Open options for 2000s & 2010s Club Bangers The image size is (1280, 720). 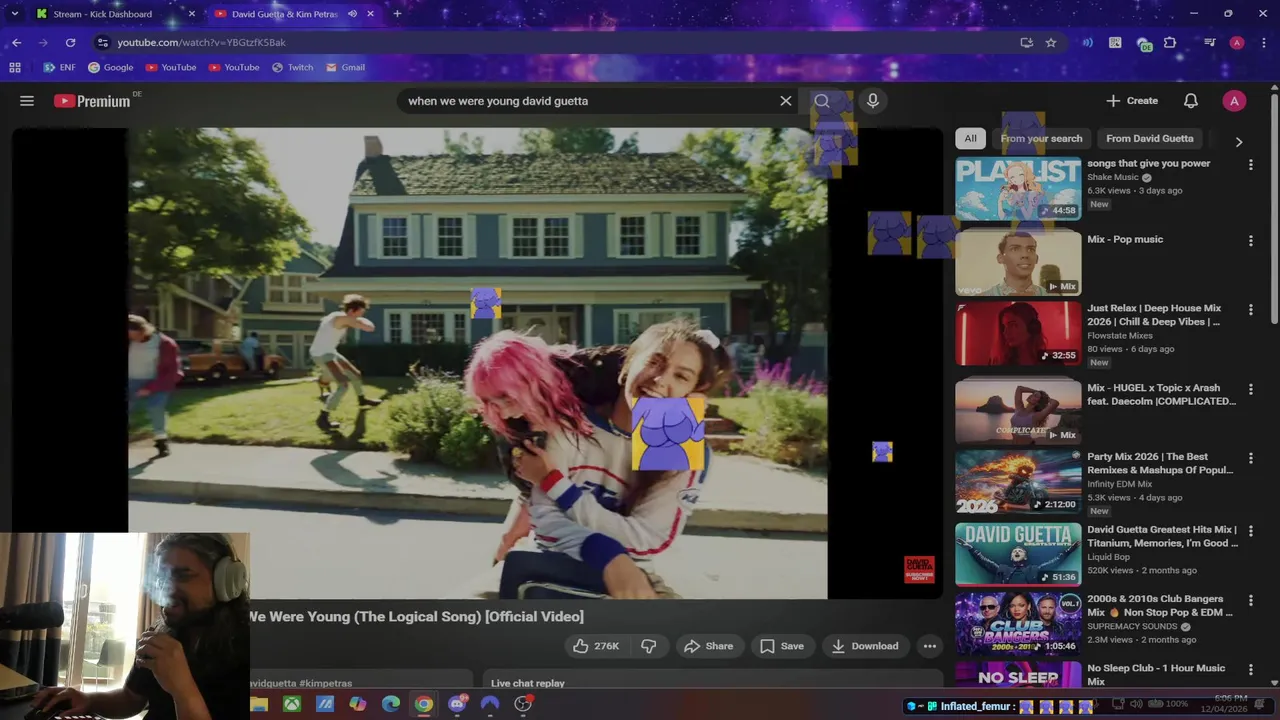tap(1250, 600)
